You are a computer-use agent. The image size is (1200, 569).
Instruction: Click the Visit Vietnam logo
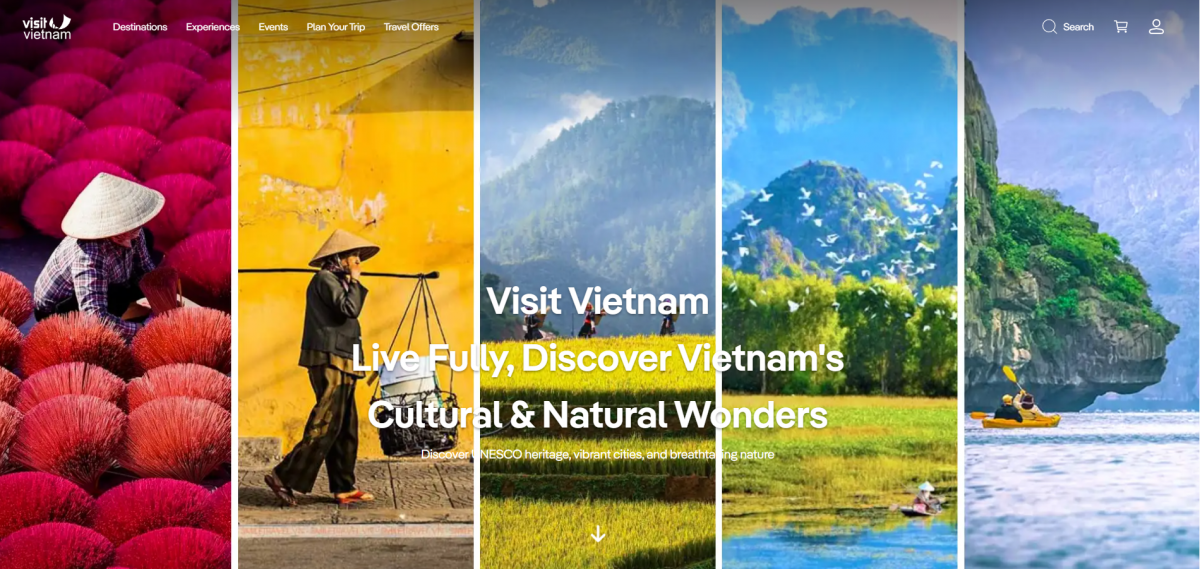[x=47, y=26]
